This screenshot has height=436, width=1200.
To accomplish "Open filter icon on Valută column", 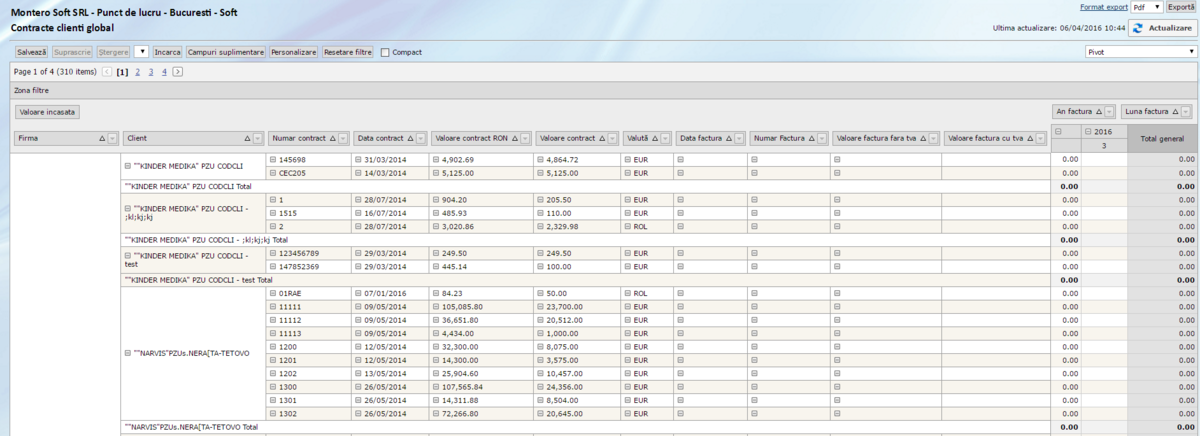I will 665,138.
